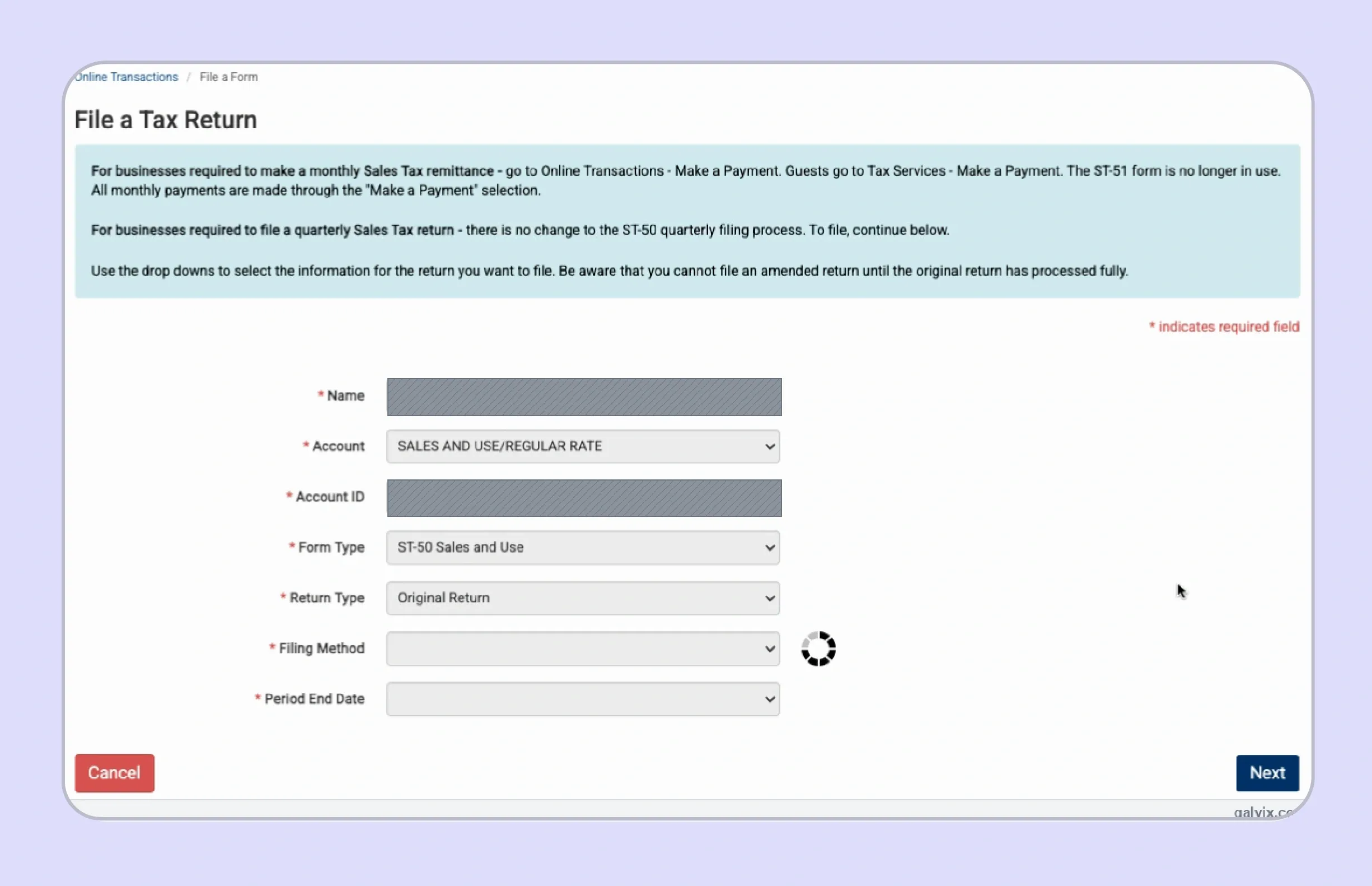Click the redacted Account ID field
Image resolution: width=1372 pixels, height=886 pixels.
(584, 498)
